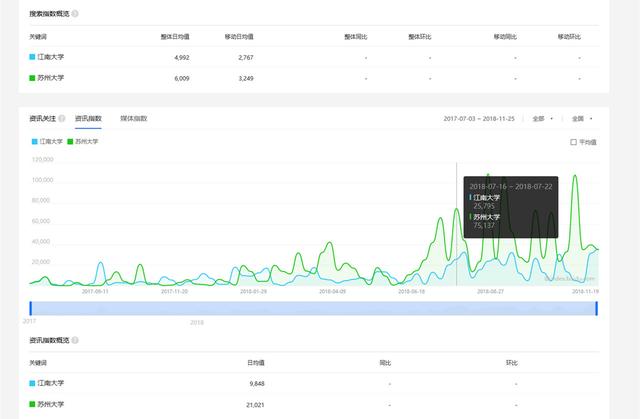Click the green swatch beside 苏州大学 in 资讯指数概览 table
This screenshot has height=419, width=640.
click(x=32, y=404)
